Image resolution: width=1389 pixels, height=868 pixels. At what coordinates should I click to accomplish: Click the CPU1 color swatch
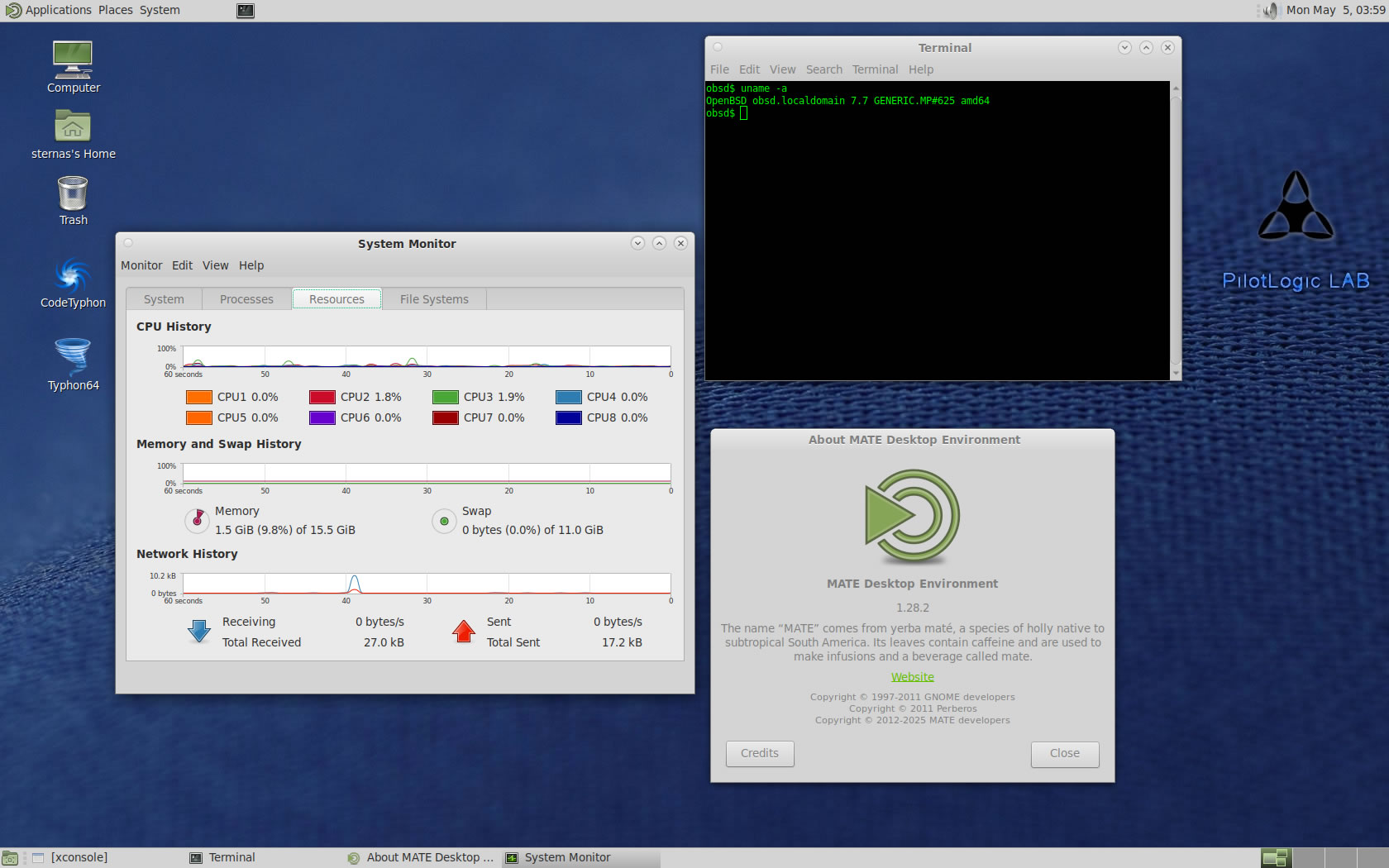pyautogui.click(x=199, y=397)
